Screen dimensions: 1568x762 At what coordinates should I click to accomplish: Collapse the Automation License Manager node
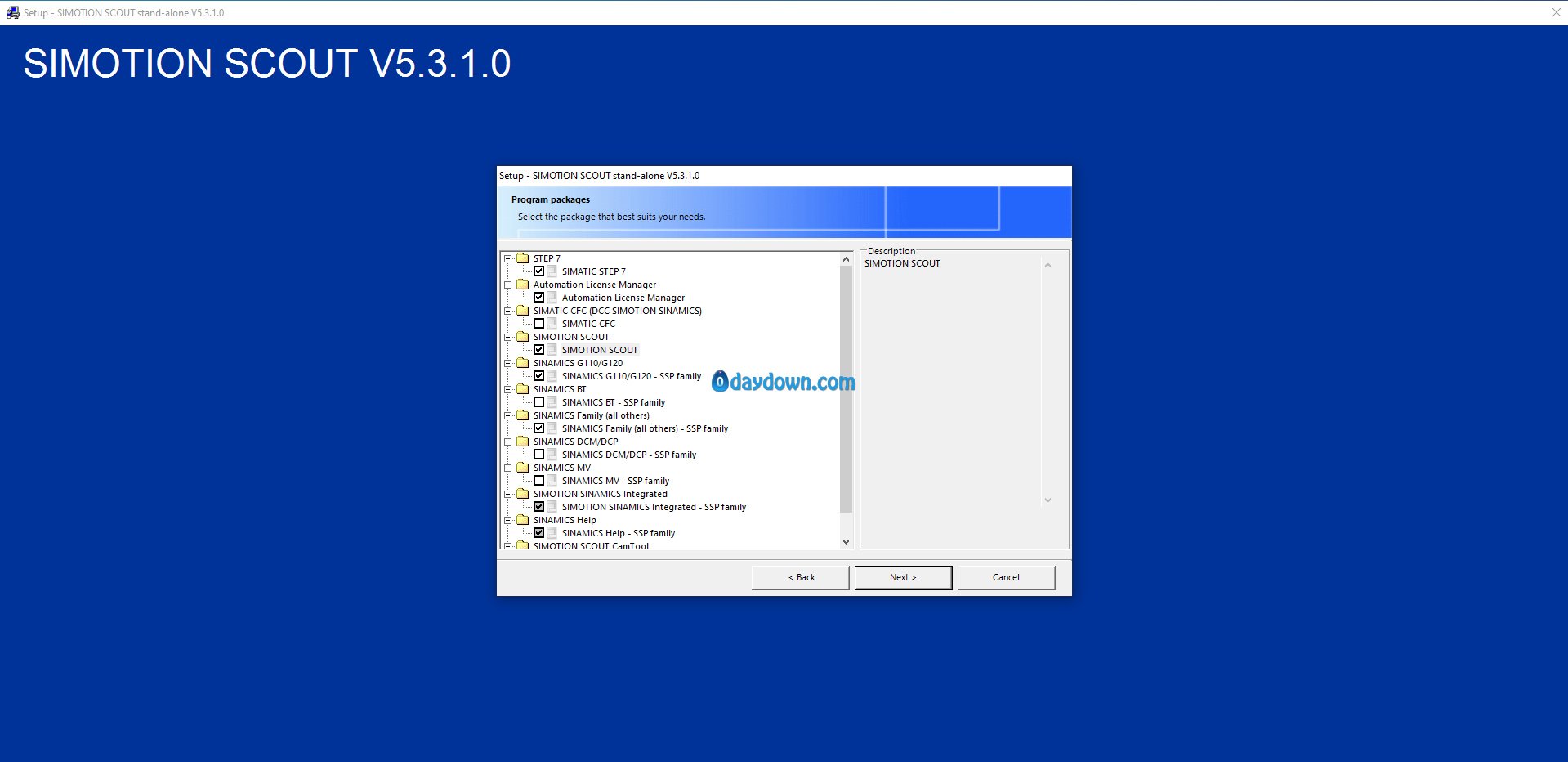click(x=508, y=285)
